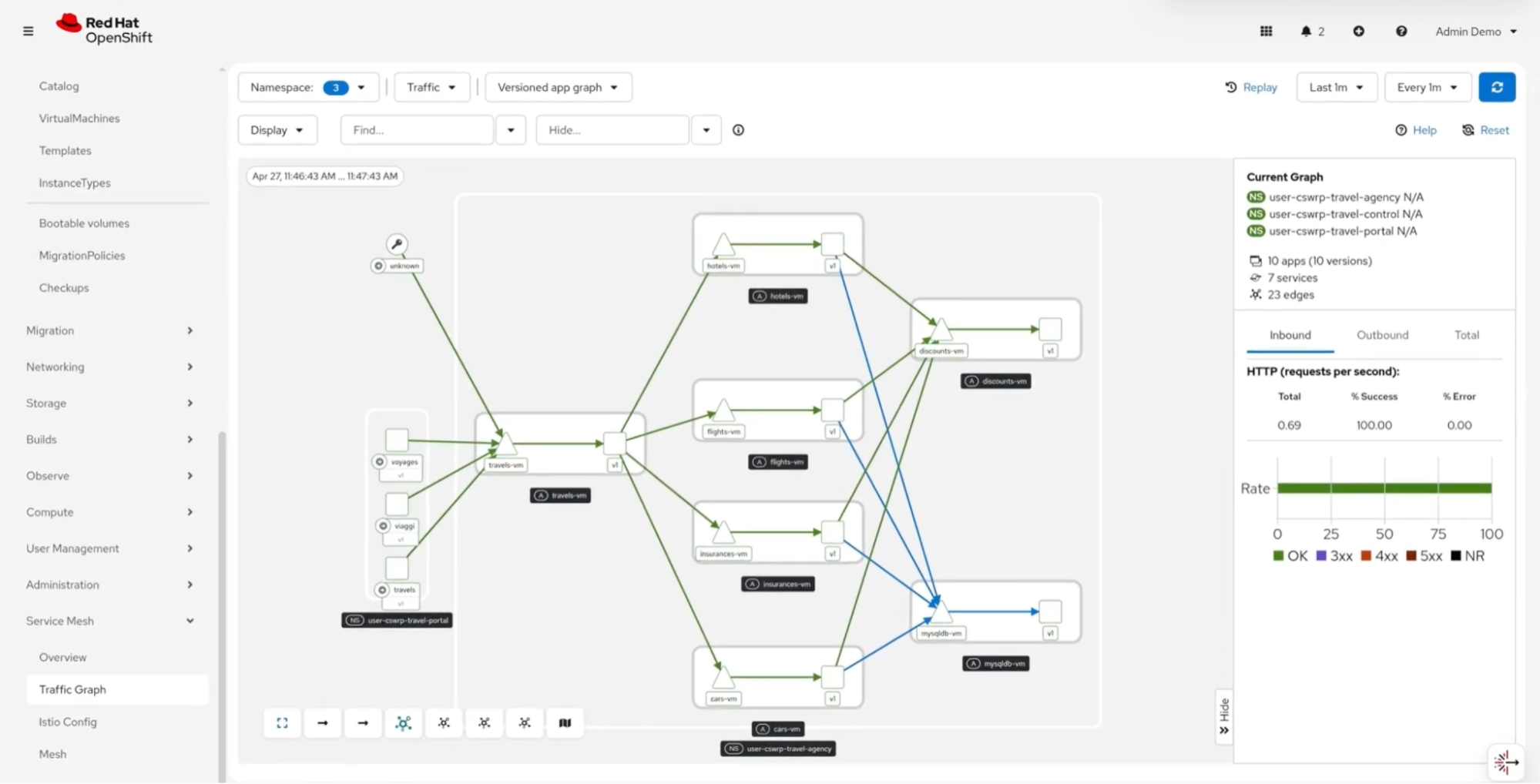Select the viaggi workload node
The image size is (1540, 784).
(397, 504)
